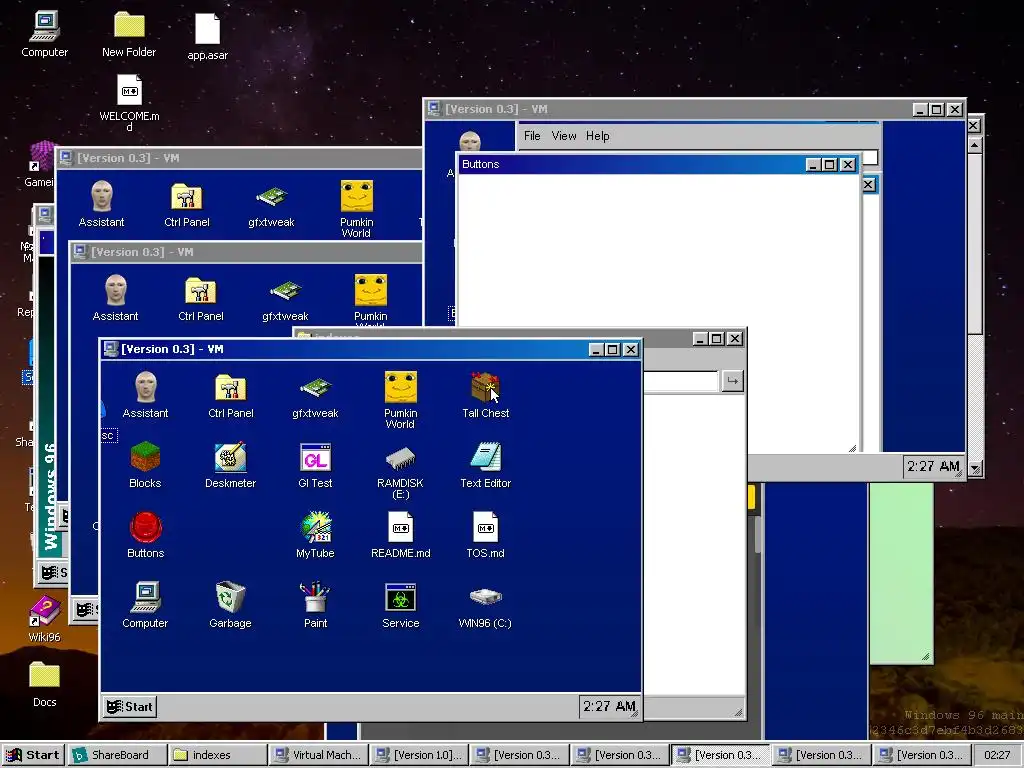
Task: Minimize the front [Version 0.3] VM window
Action: point(595,349)
